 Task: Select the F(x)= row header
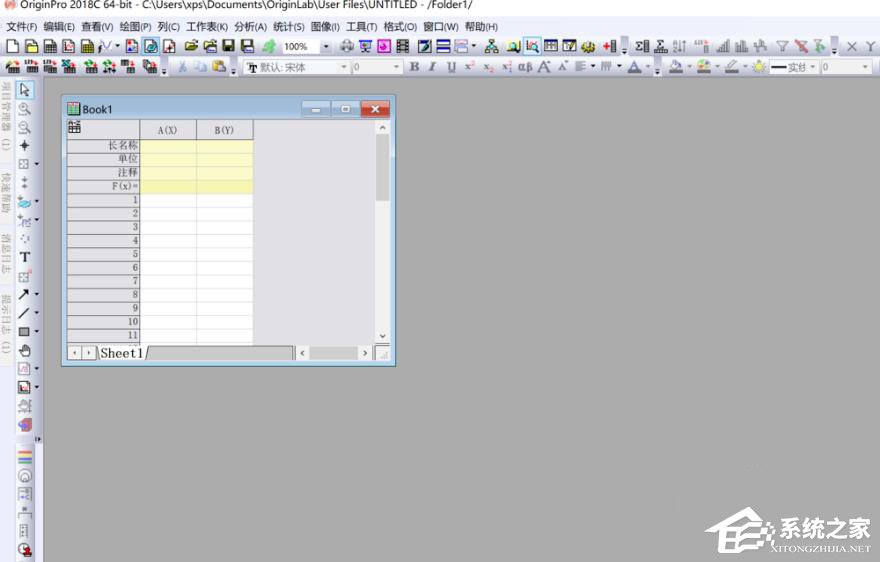click(x=103, y=186)
